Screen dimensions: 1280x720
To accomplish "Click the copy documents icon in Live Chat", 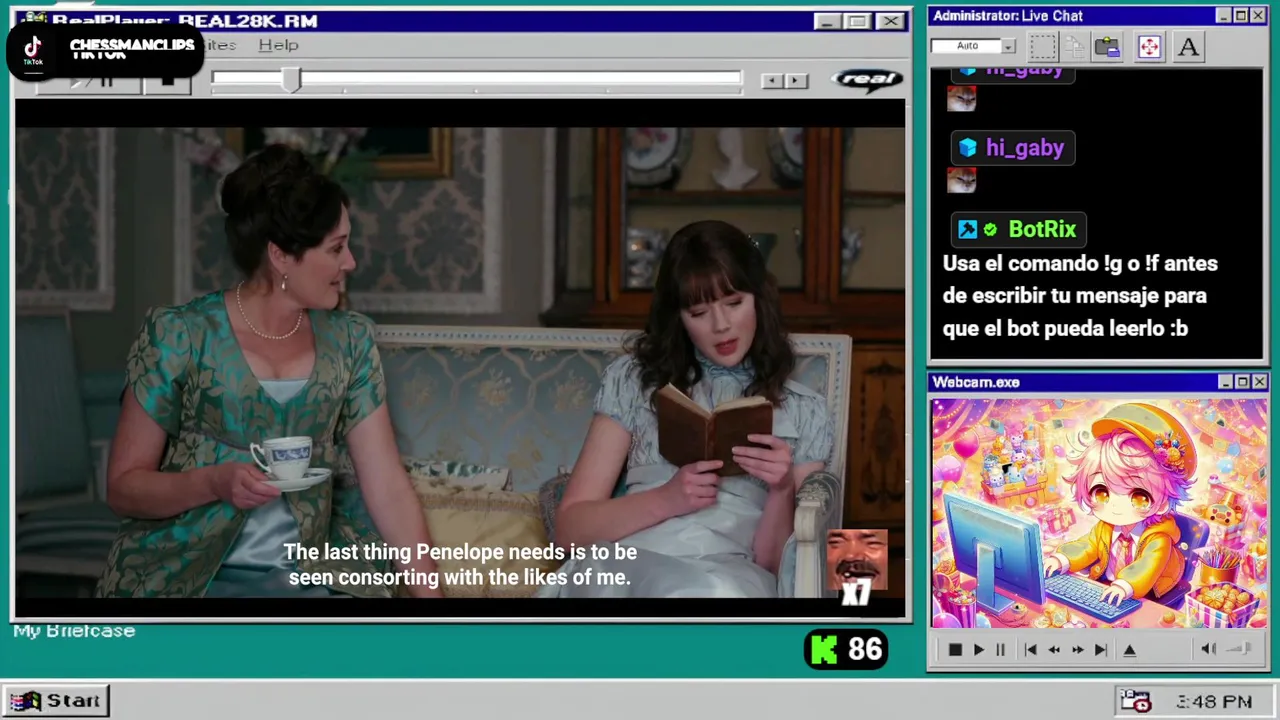I will coord(1074,46).
